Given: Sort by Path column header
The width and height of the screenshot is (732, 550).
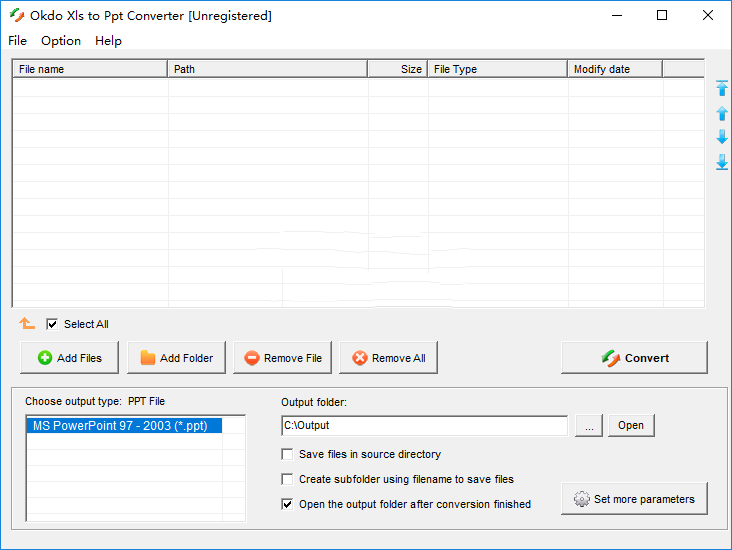Looking at the screenshot, I should coord(267,69).
